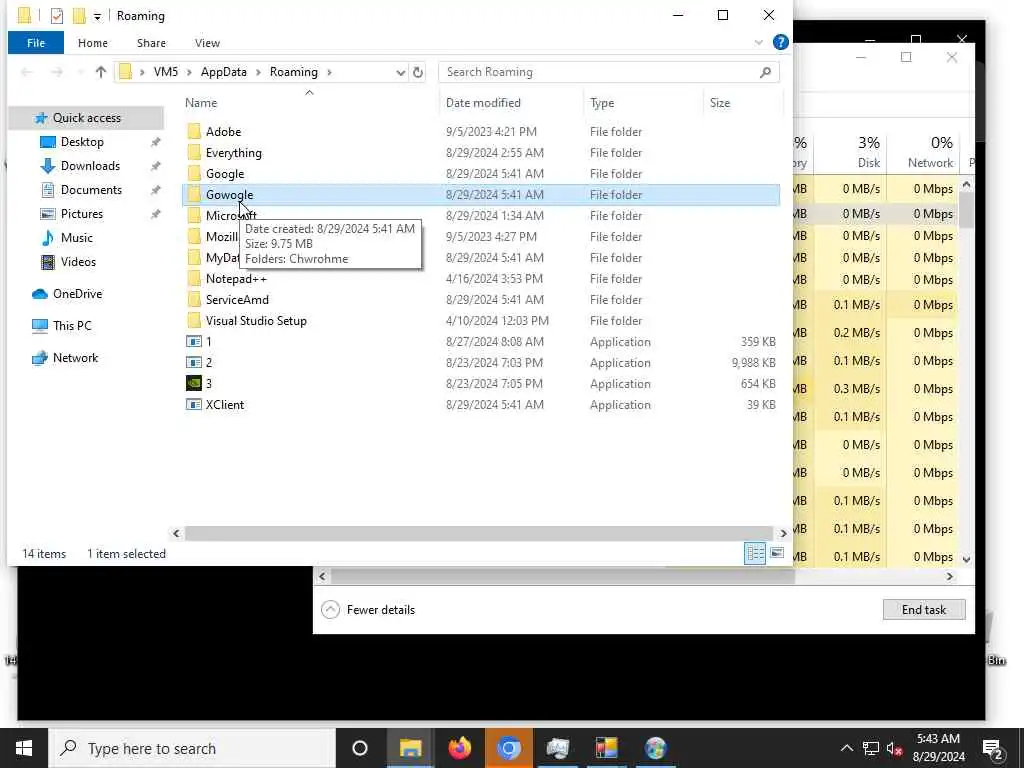Open the File menu
This screenshot has width=1024, height=768.
(36, 42)
